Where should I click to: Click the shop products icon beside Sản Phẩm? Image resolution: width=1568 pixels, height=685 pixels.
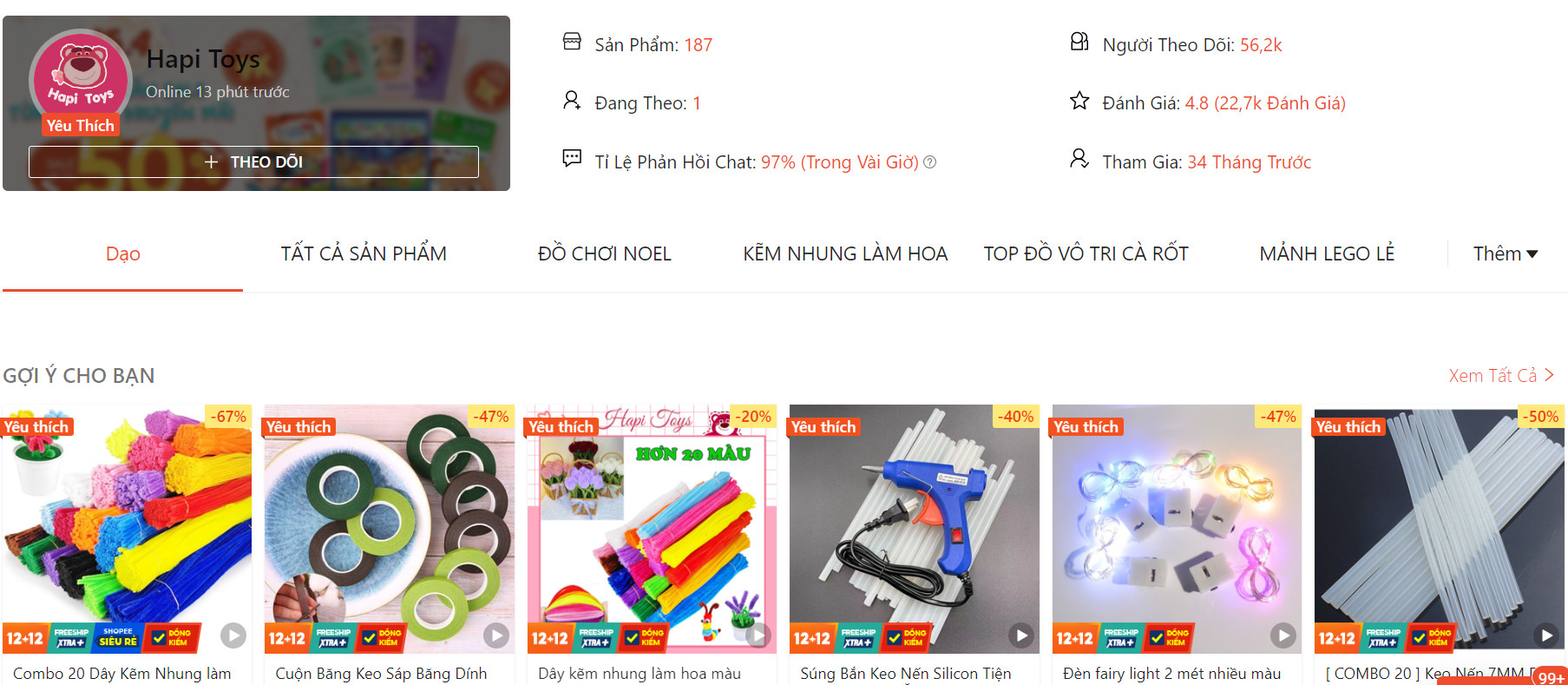pyautogui.click(x=572, y=41)
